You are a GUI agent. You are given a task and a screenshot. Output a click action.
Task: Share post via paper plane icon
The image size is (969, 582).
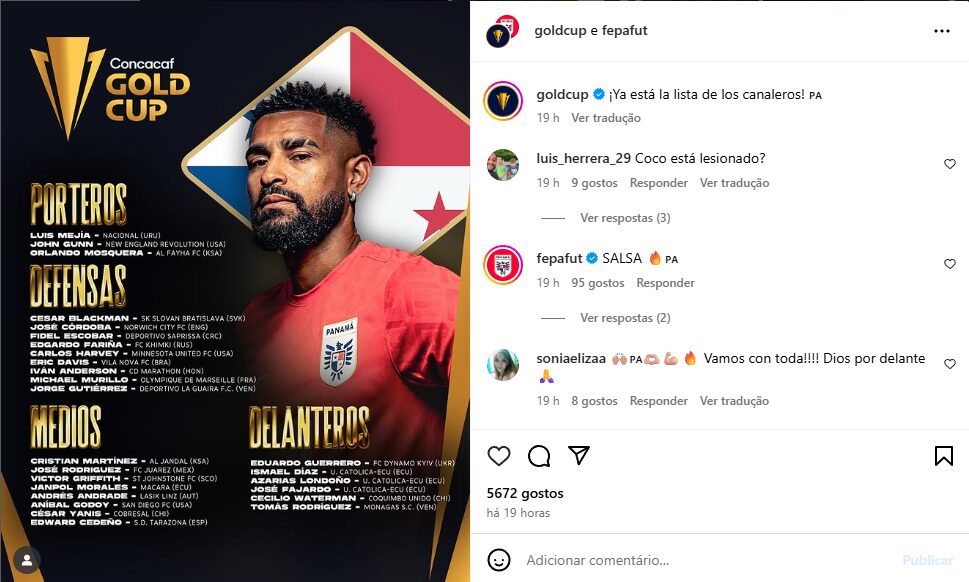(x=579, y=455)
